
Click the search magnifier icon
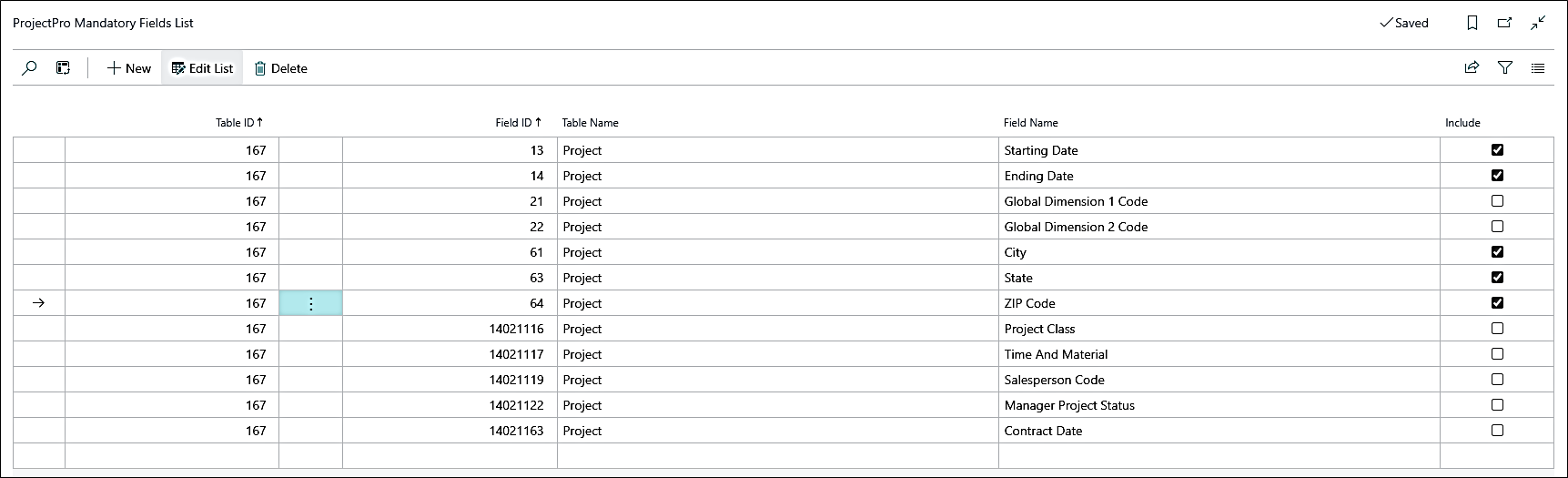click(29, 68)
